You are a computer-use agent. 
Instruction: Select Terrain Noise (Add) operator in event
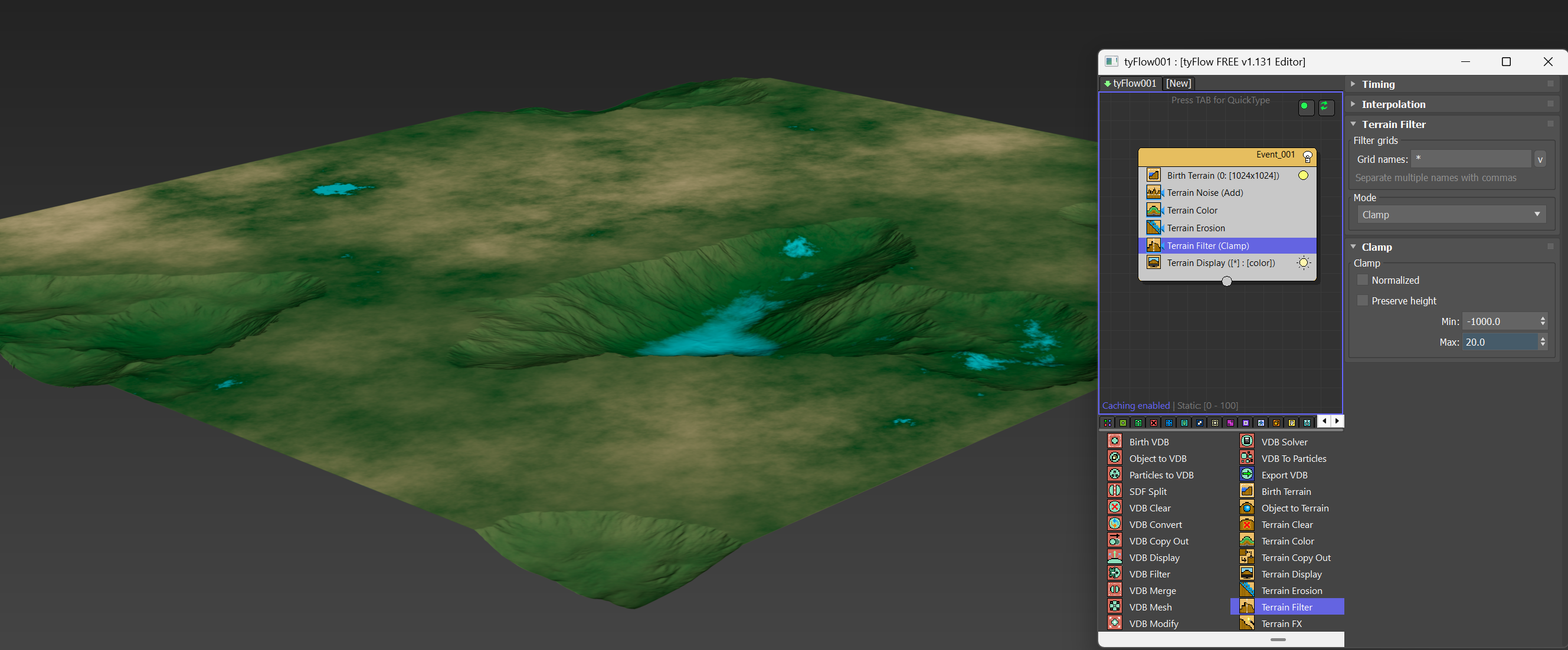1204,193
